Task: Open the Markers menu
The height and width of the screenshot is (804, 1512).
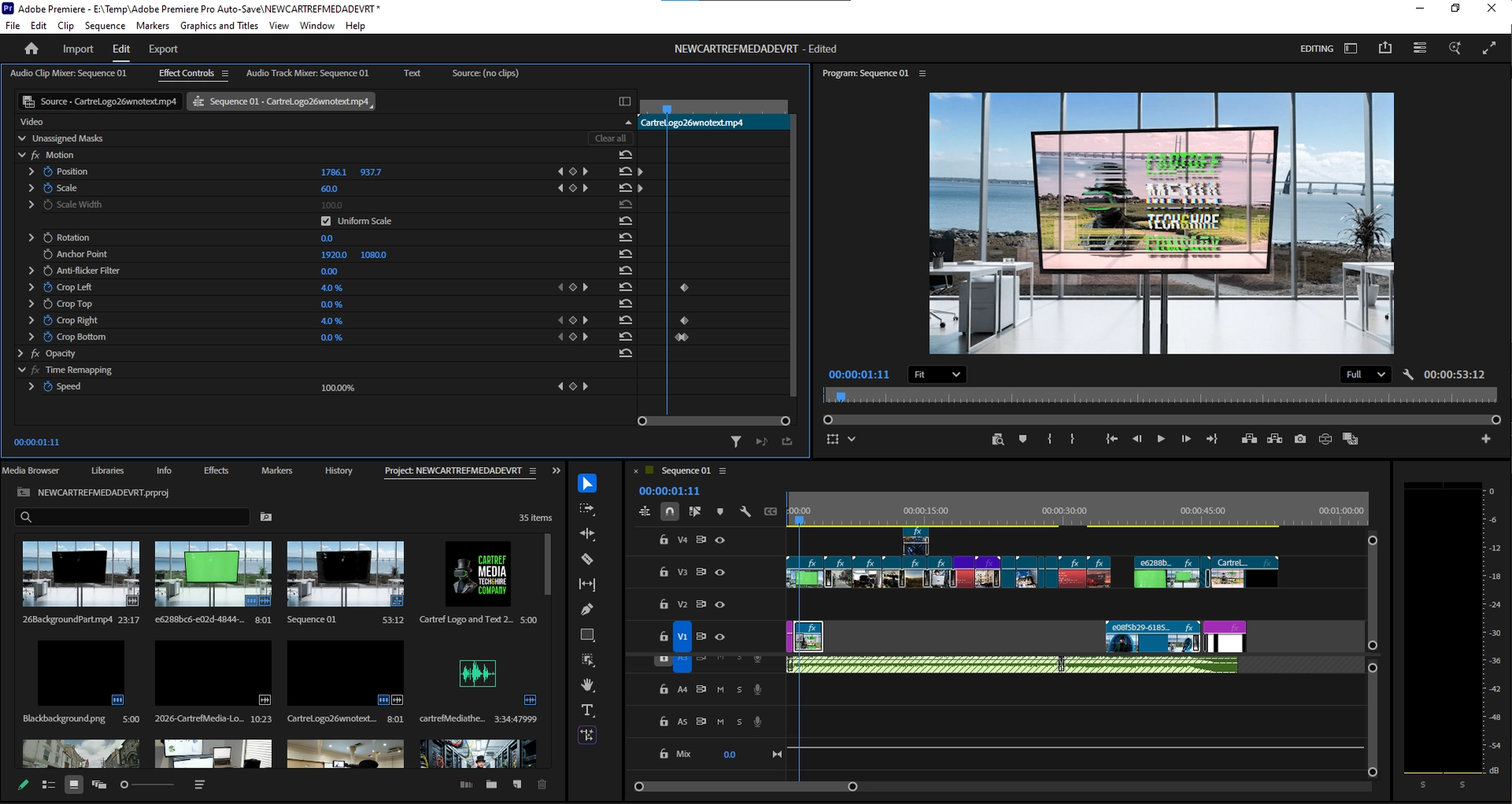Action: [x=153, y=26]
